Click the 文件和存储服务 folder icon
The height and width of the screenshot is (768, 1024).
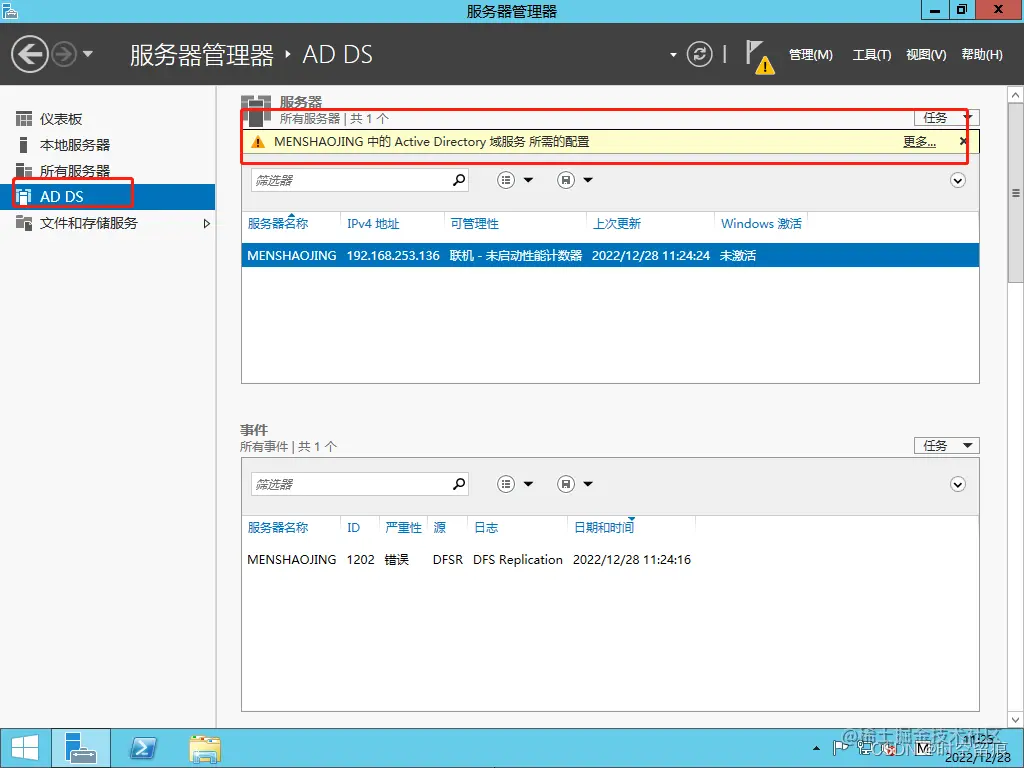(24, 223)
